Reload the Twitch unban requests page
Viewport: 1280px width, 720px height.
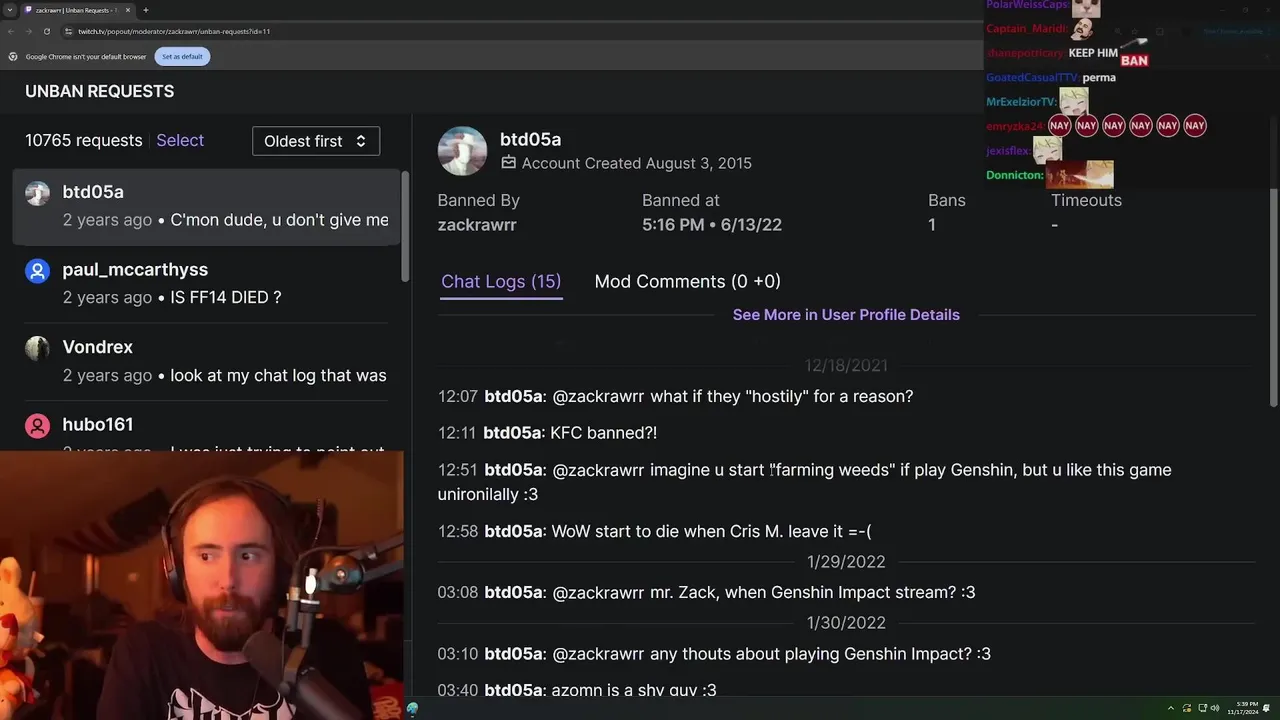click(x=46, y=31)
